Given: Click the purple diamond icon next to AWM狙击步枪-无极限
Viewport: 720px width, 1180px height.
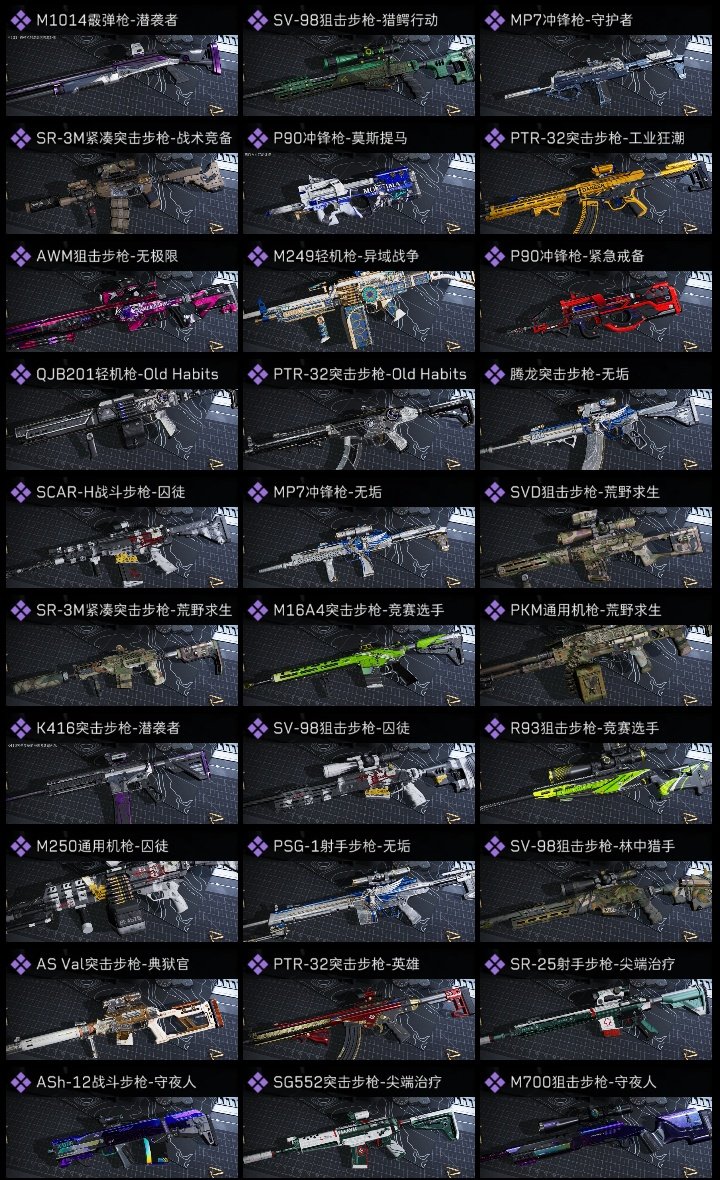Looking at the screenshot, I should (x=20, y=256).
